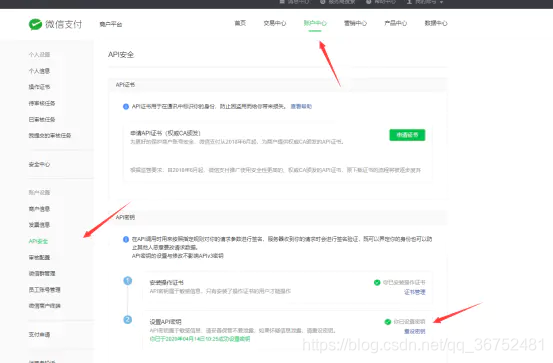Click the 设置API密钥 step title
The height and width of the screenshot is (363, 553).
[x=165, y=322]
